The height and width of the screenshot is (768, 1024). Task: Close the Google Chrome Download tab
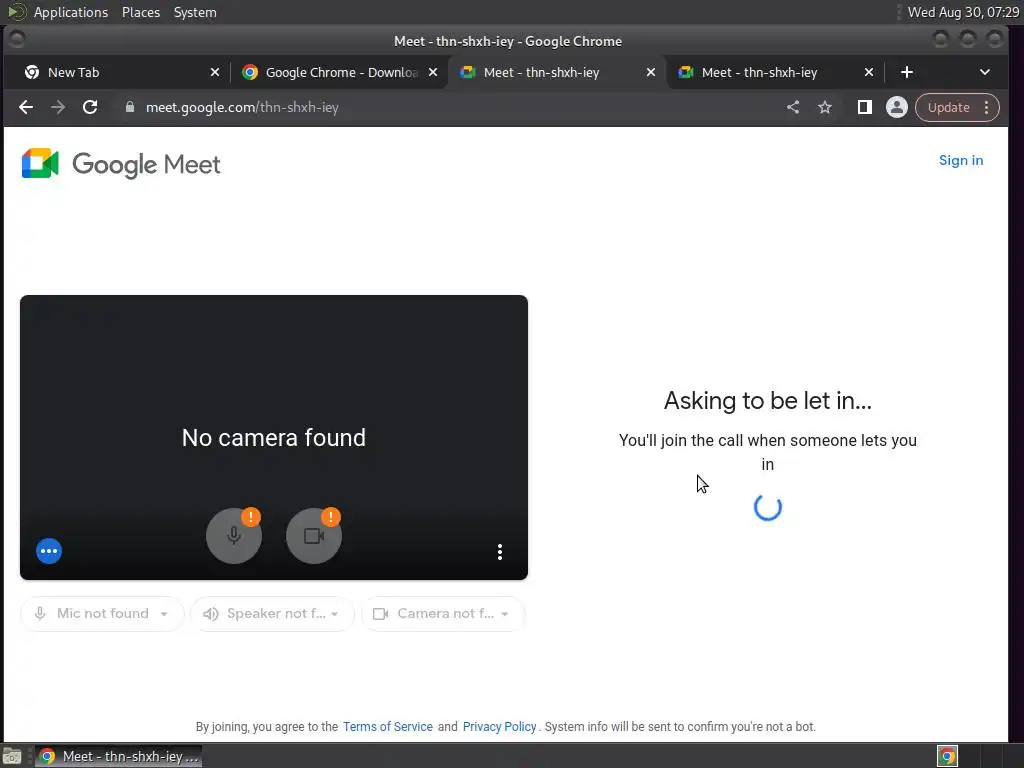pyautogui.click(x=433, y=72)
